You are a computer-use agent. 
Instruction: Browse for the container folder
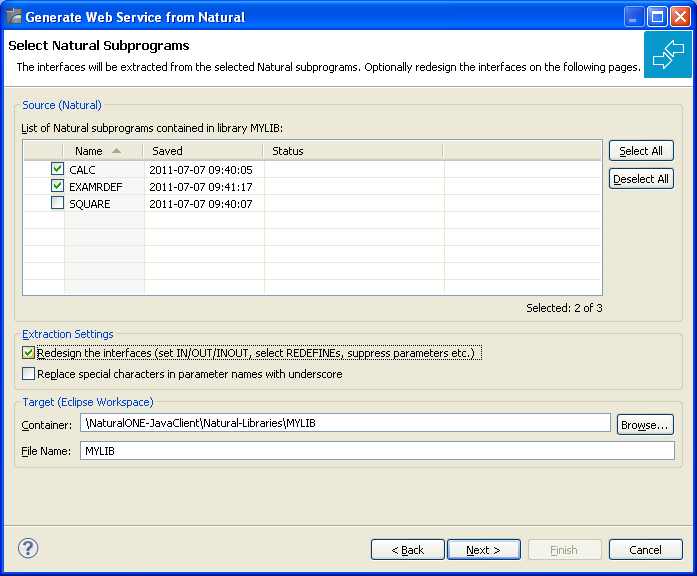[645, 425]
